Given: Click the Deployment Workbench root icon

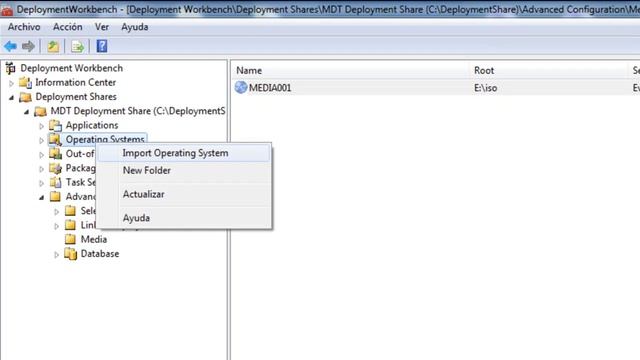Looking at the screenshot, I should [10, 68].
